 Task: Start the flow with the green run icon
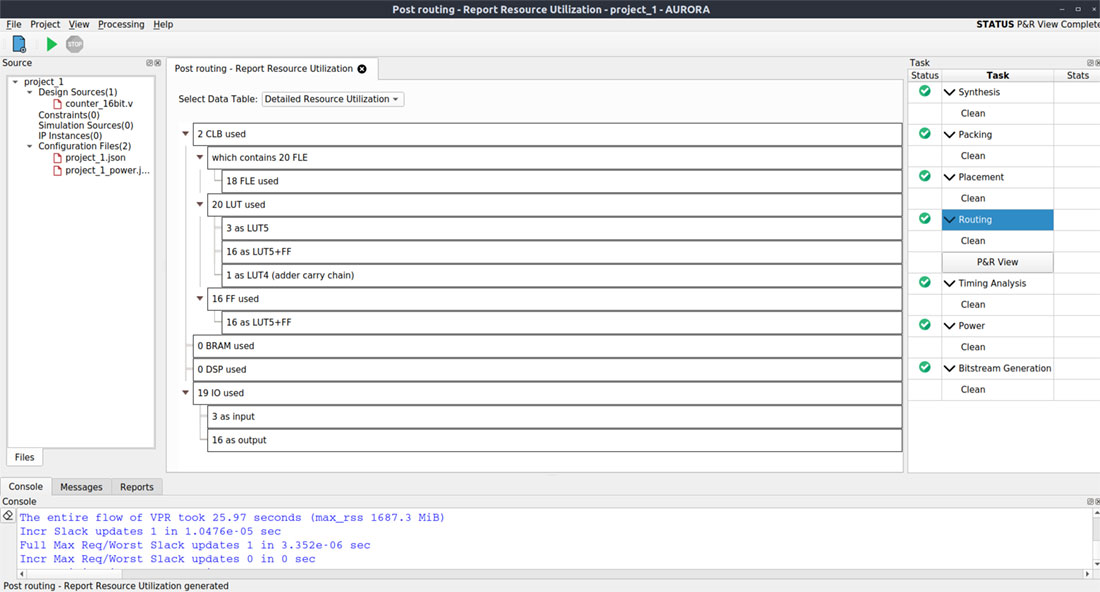51,44
